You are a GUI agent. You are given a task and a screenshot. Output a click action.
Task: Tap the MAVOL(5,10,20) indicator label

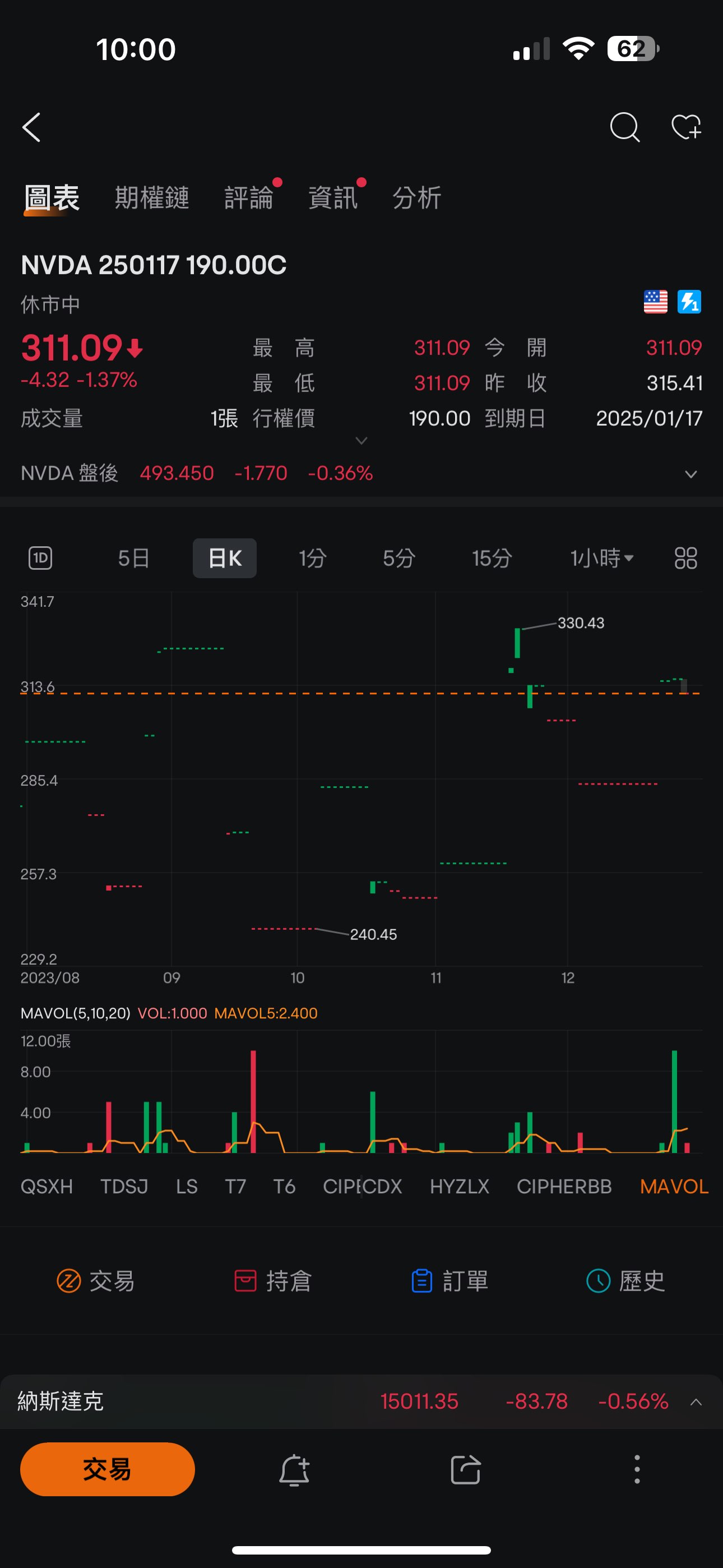click(x=76, y=1013)
